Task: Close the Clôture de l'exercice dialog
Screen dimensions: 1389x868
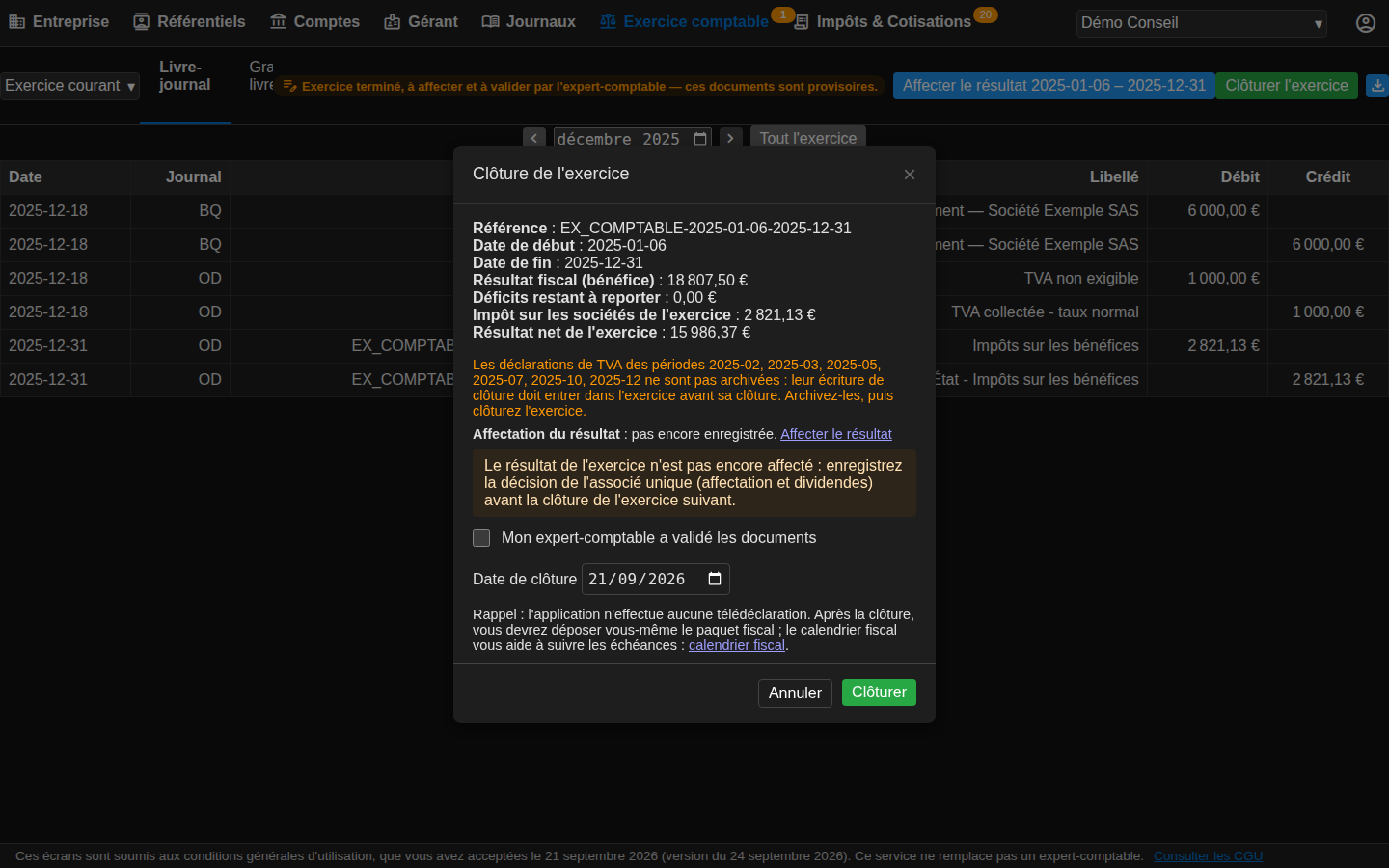Action: click(909, 175)
